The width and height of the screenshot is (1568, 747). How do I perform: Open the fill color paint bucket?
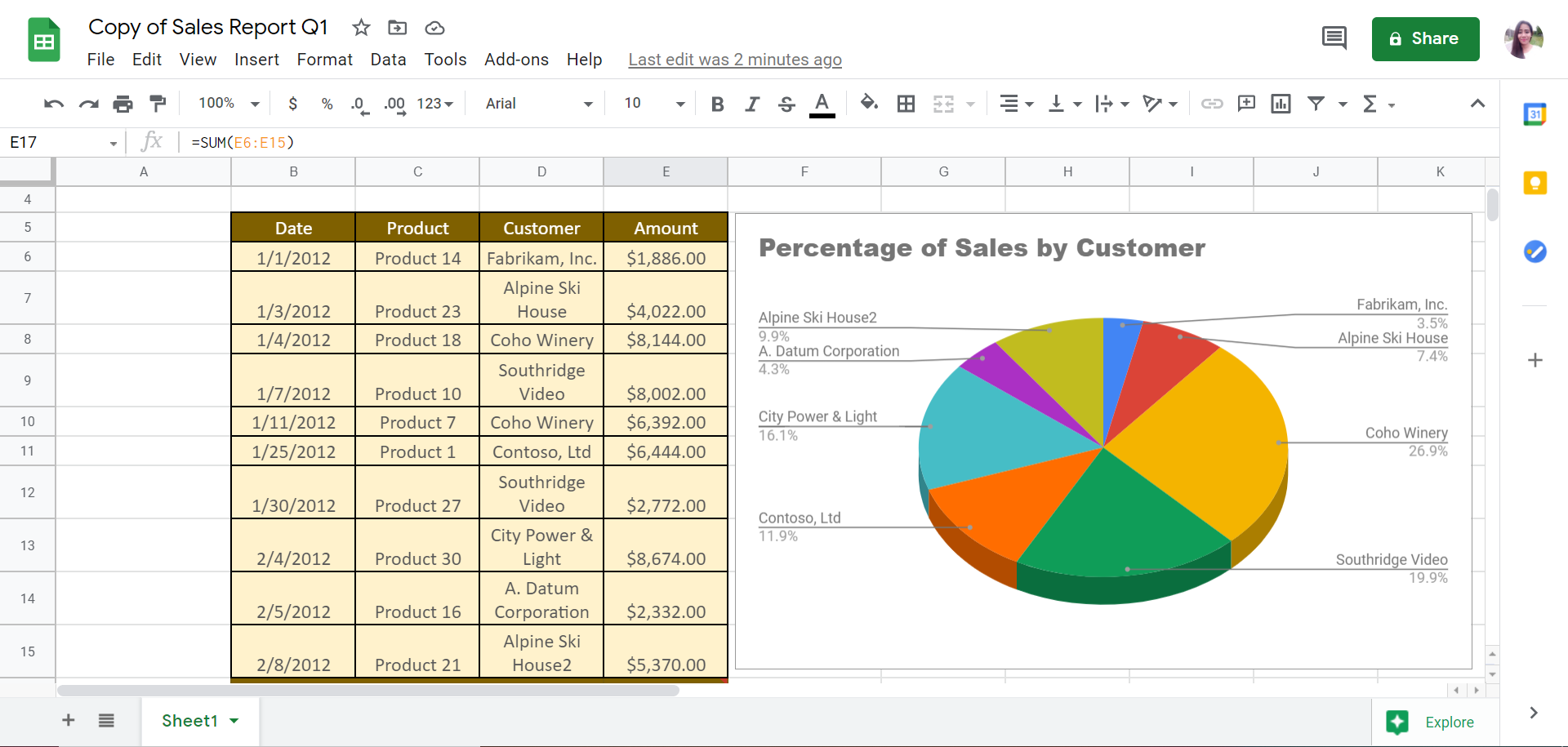click(x=869, y=103)
